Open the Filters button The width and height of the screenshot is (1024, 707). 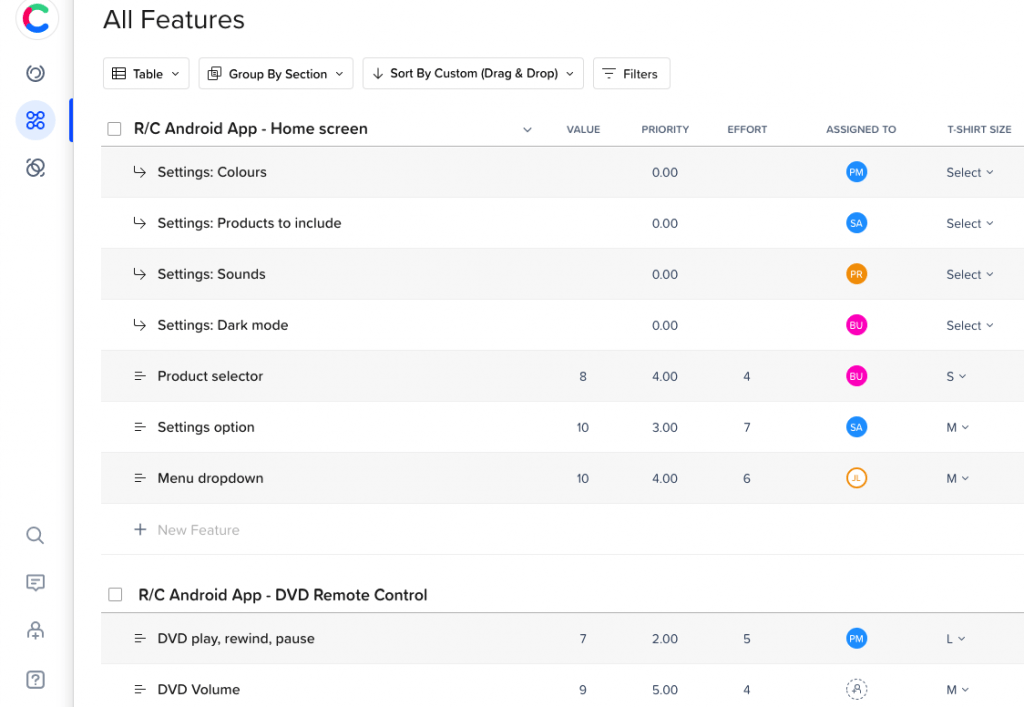[631, 73]
